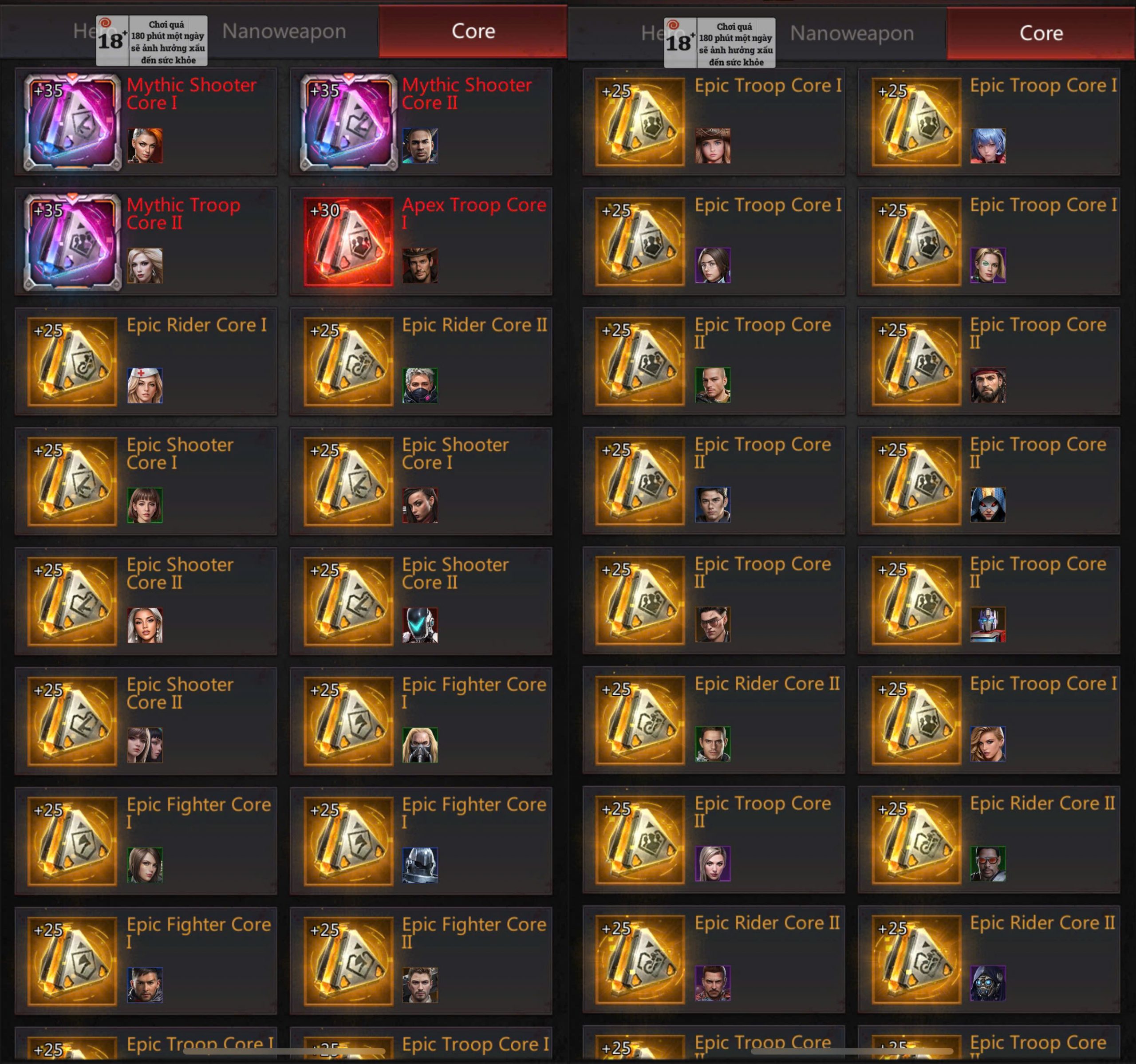Select the Mythic Shooter Core I icon
1136x1064 pixels.
click(x=72, y=122)
